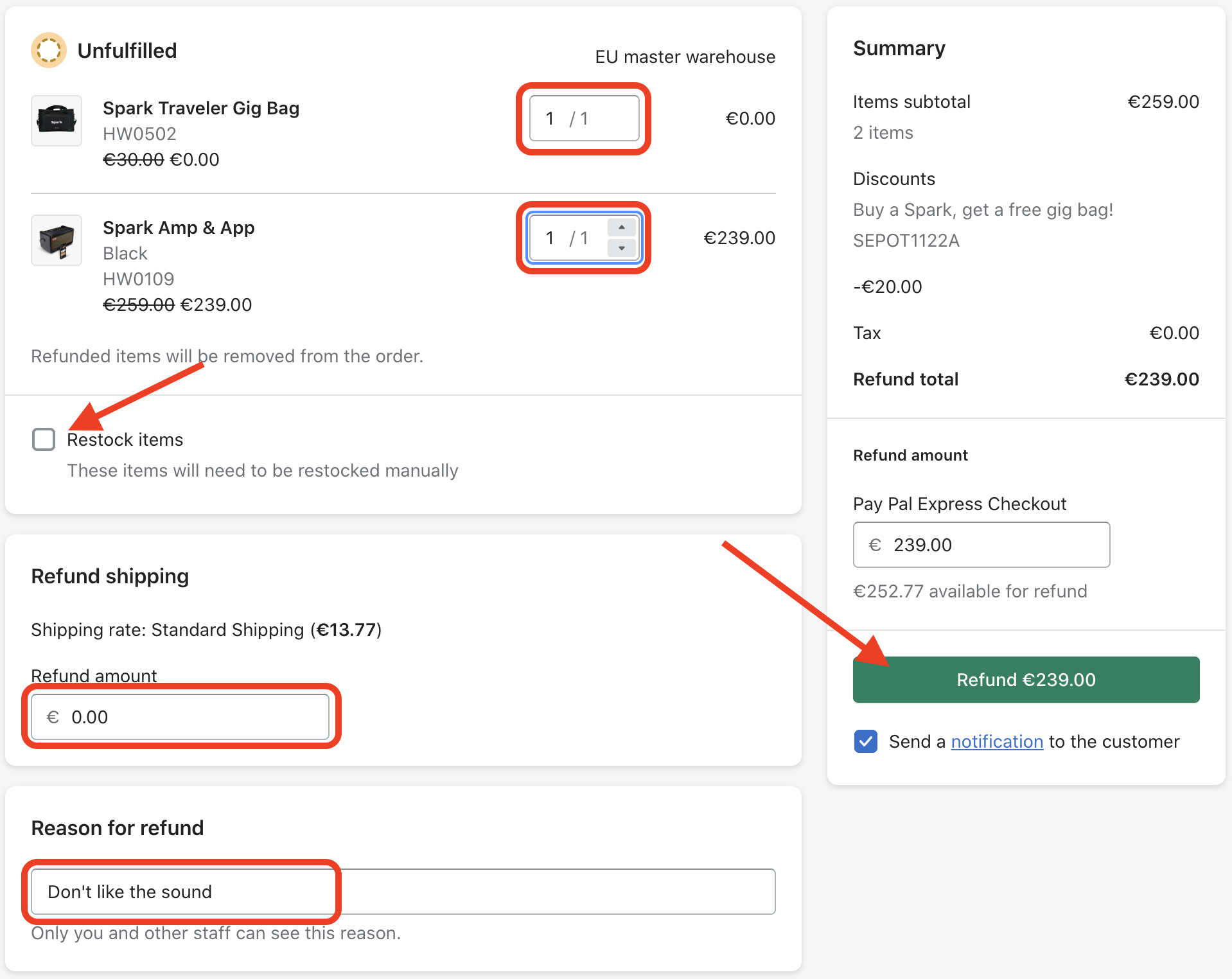
Task: Click the Black variant text
Action: coord(125,253)
